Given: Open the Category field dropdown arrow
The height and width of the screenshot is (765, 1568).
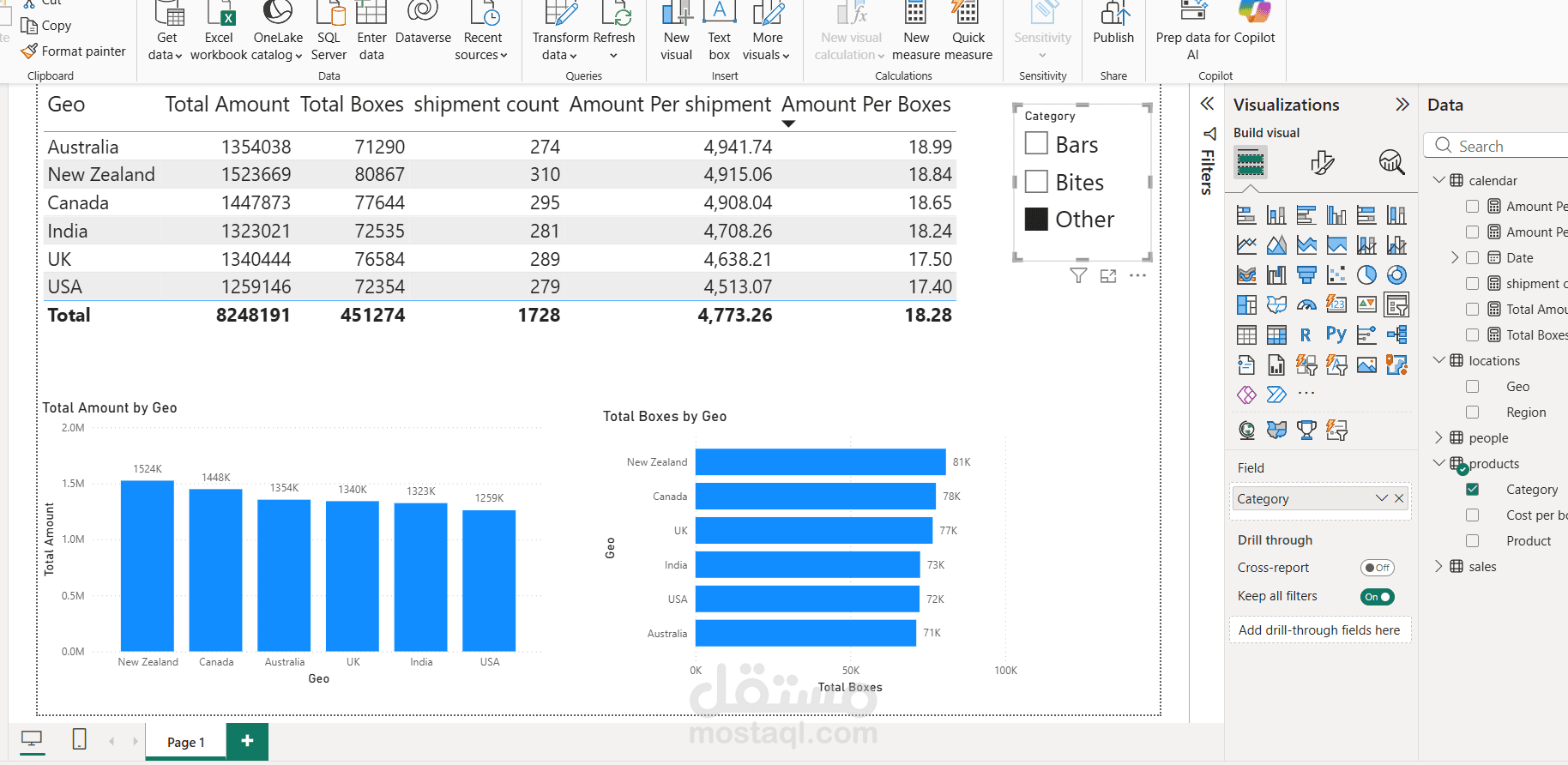Looking at the screenshot, I should click(x=1381, y=498).
